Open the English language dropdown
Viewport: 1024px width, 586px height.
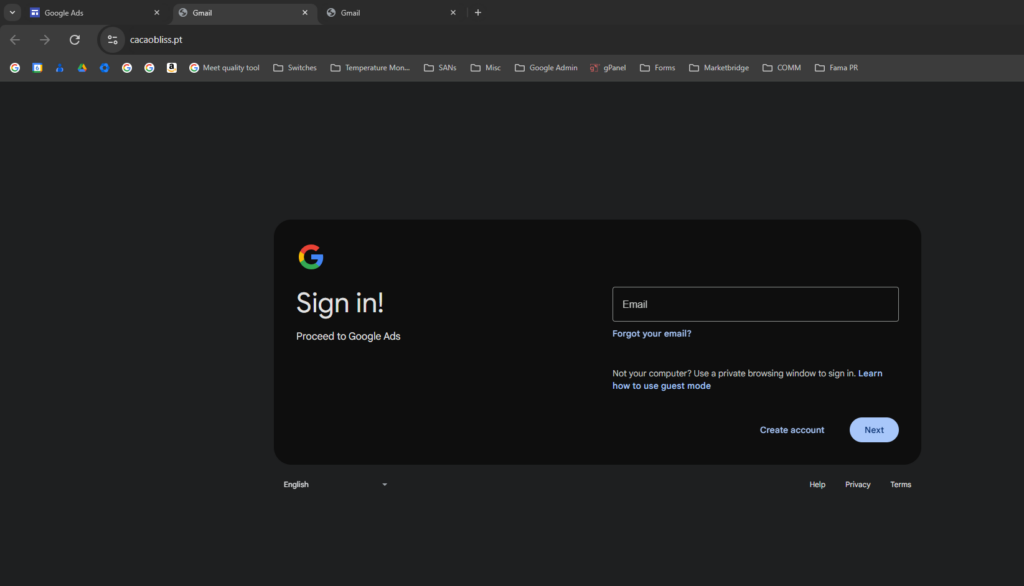tap(335, 485)
